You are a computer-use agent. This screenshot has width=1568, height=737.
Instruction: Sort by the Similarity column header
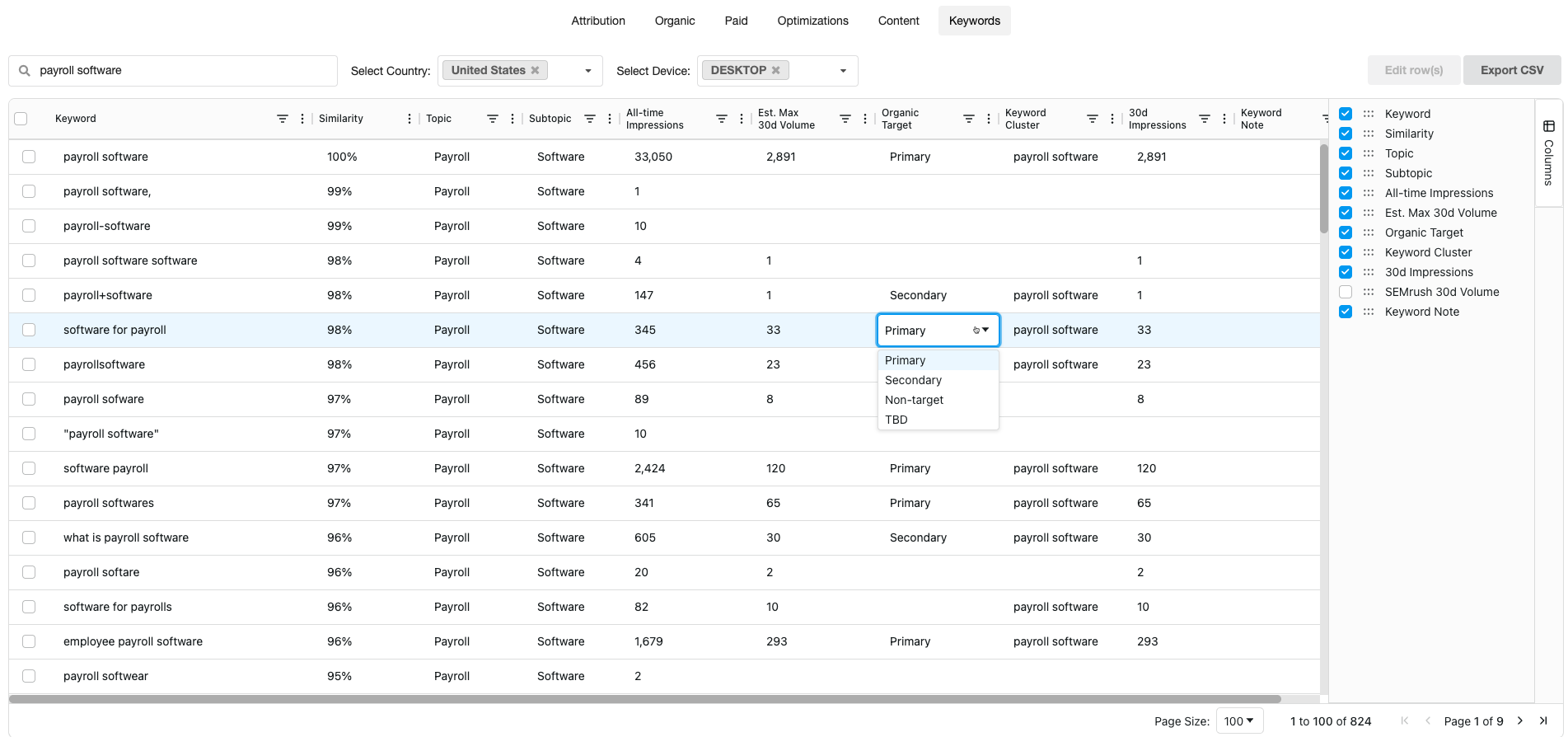coord(341,119)
